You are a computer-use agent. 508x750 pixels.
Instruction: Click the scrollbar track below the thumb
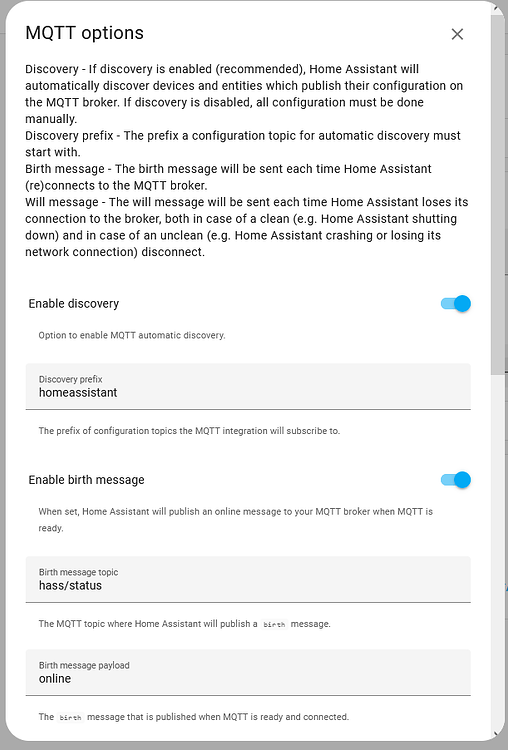[498, 550]
